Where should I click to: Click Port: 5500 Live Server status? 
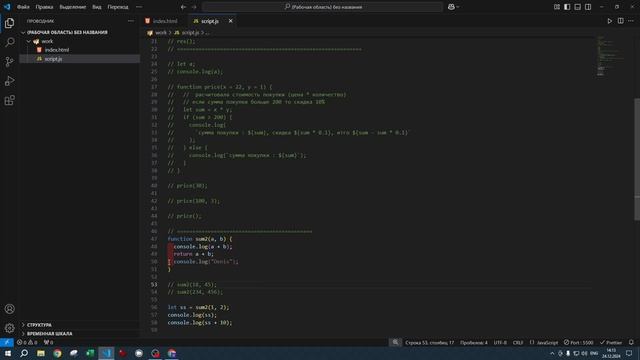click(x=578, y=342)
